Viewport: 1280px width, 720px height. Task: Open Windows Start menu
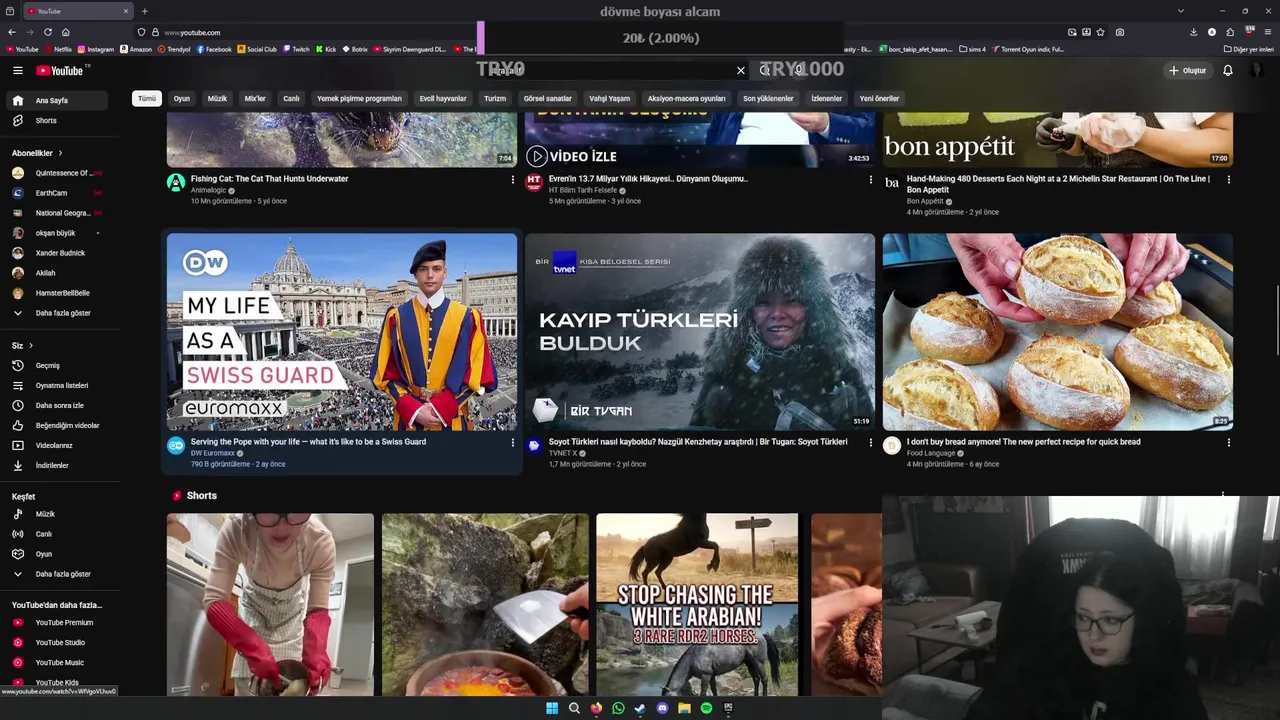pos(552,708)
